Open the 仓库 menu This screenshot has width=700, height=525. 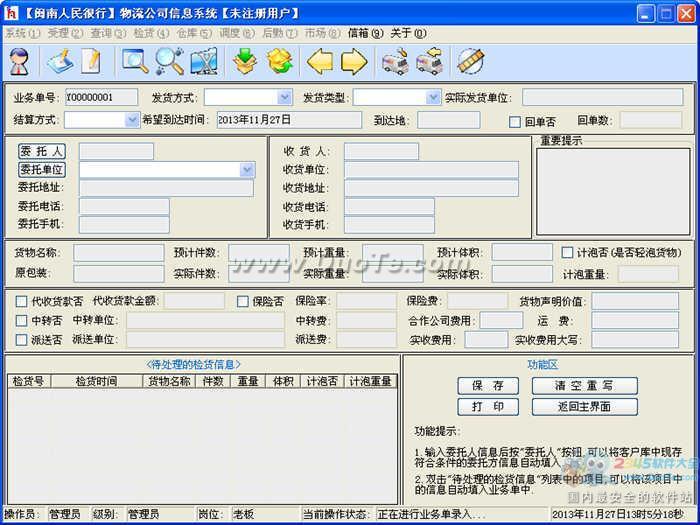pyautogui.click(x=194, y=33)
